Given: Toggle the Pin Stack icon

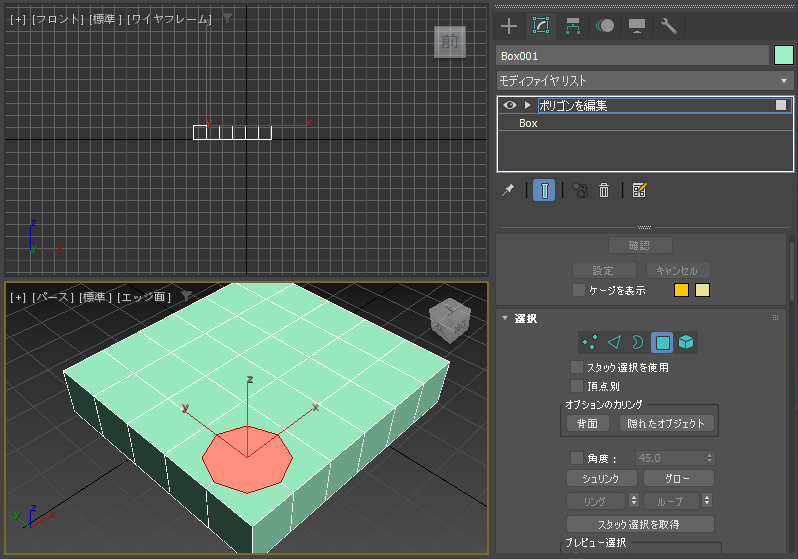Looking at the screenshot, I should click(508, 190).
